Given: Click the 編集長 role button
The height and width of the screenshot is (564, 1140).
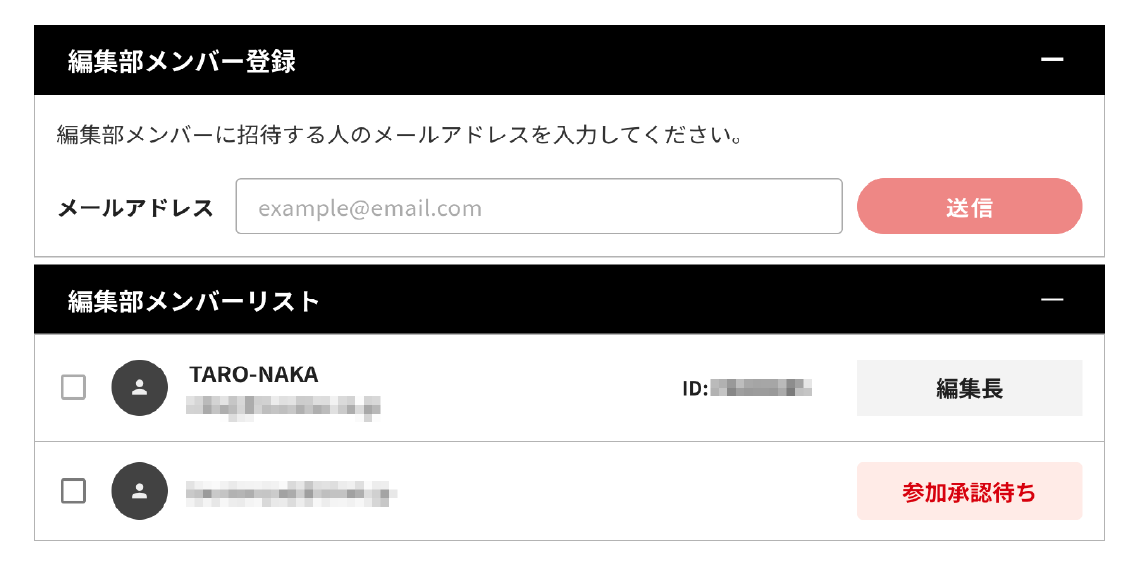Looking at the screenshot, I should point(969,388).
